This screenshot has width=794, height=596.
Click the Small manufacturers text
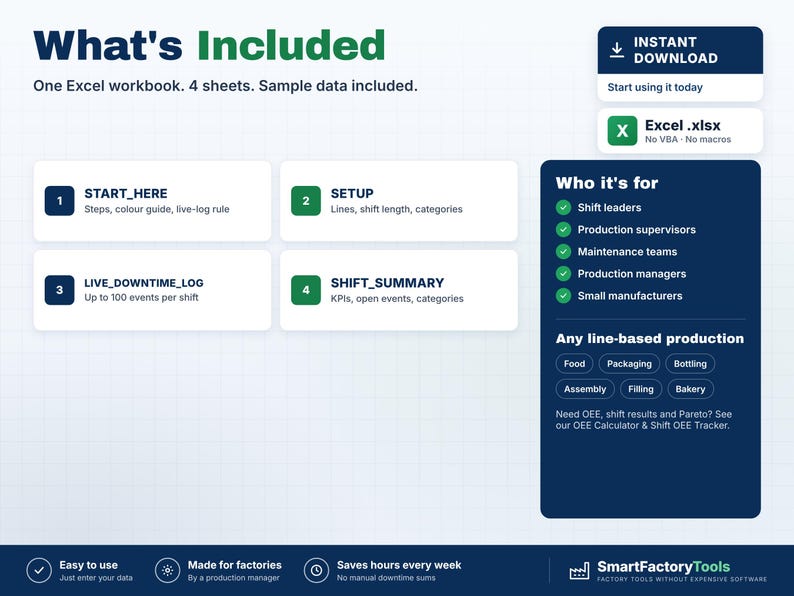click(630, 296)
